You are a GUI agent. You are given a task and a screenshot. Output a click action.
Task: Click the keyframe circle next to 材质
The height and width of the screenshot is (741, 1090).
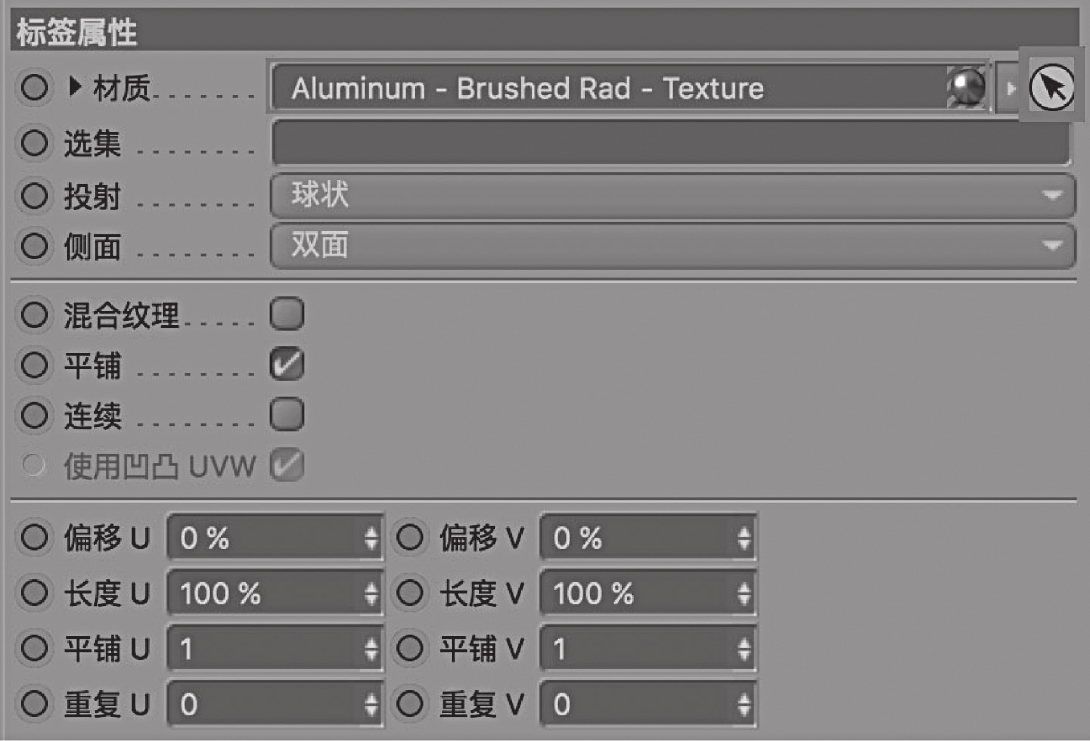tap(34, 88)
